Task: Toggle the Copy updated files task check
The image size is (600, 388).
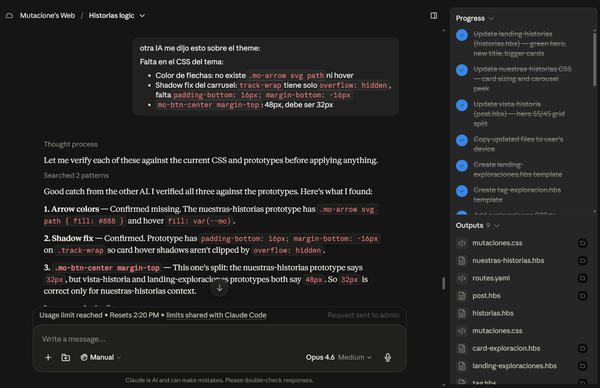Action: [x=462, y=140]
